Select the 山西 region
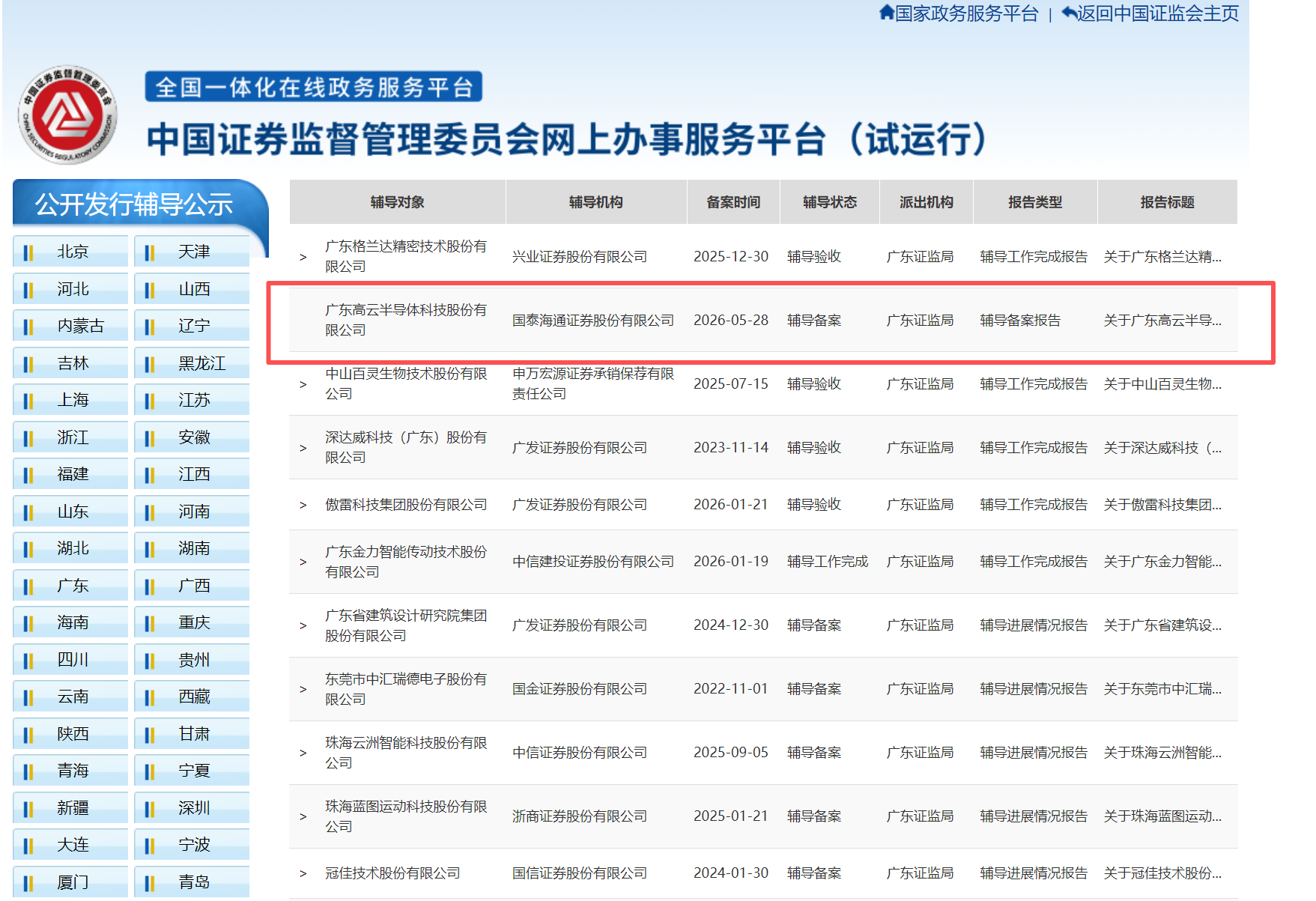 tap(192, 289)
